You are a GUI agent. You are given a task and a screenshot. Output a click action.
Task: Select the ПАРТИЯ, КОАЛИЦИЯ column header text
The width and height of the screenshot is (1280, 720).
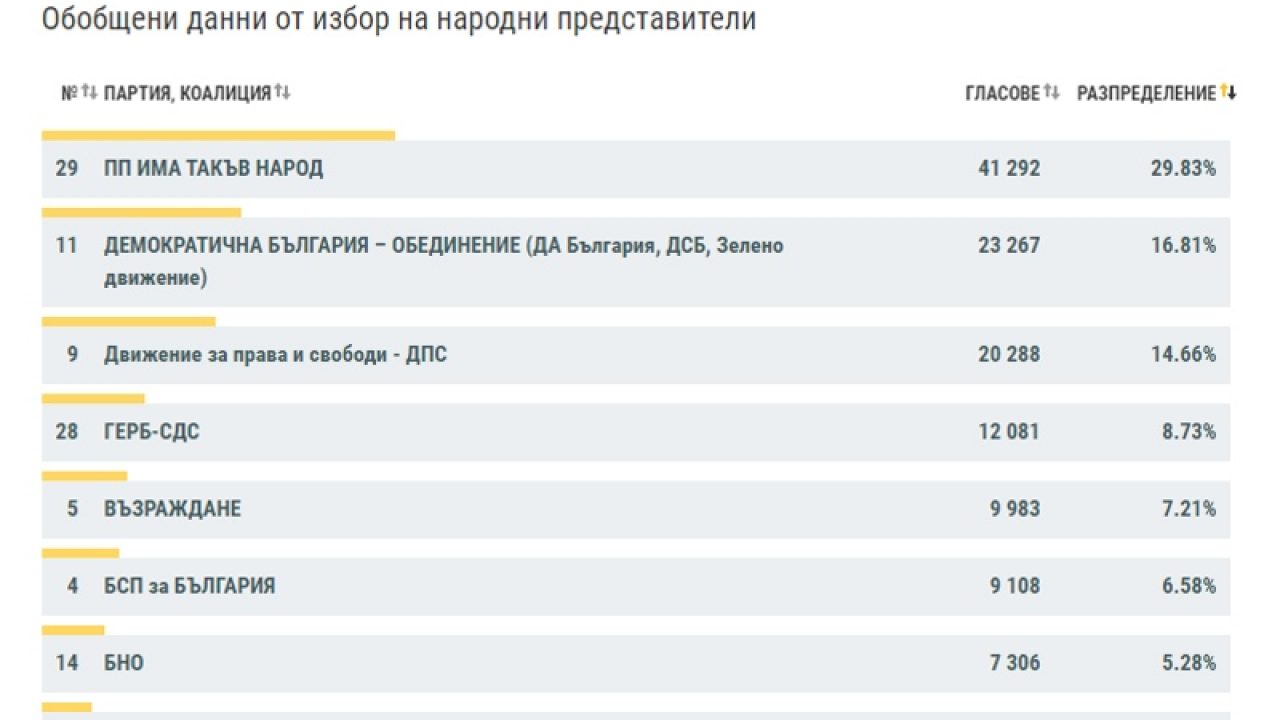(187, 93)
